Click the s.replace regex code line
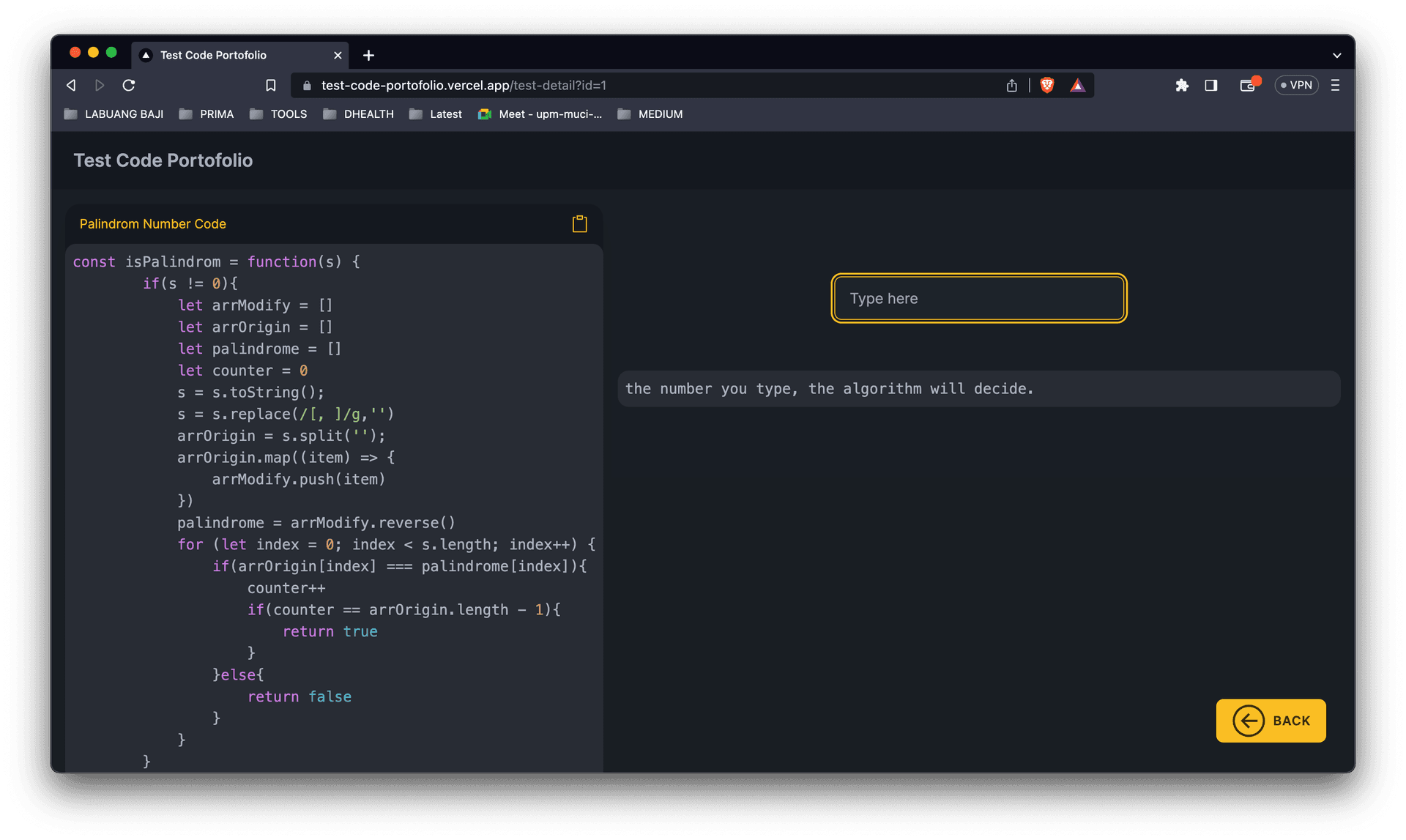Screen dimensions: 1406x840 point(286,415)
